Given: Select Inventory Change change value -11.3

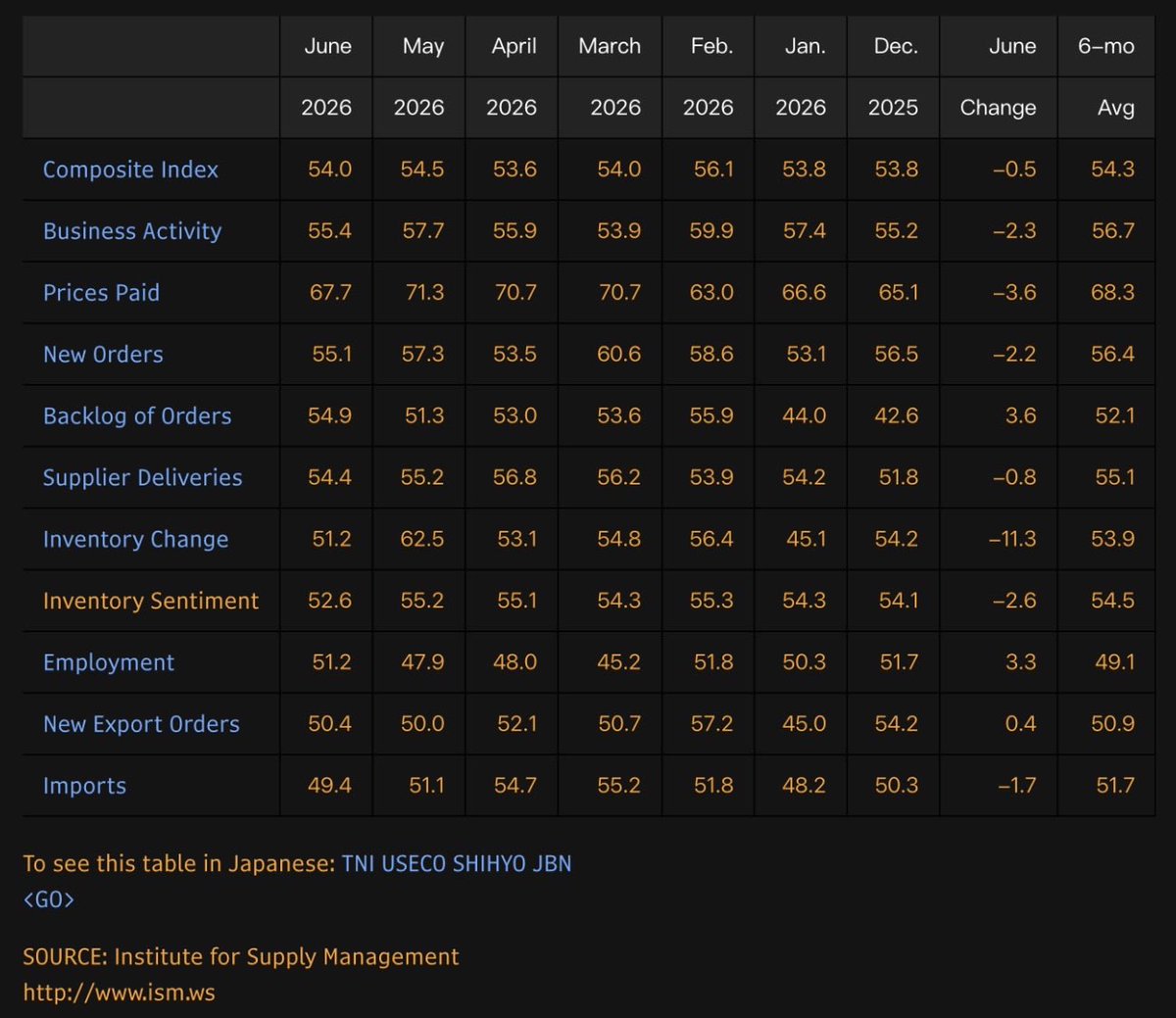Looking at the screenshot, I should point(1012,540).
